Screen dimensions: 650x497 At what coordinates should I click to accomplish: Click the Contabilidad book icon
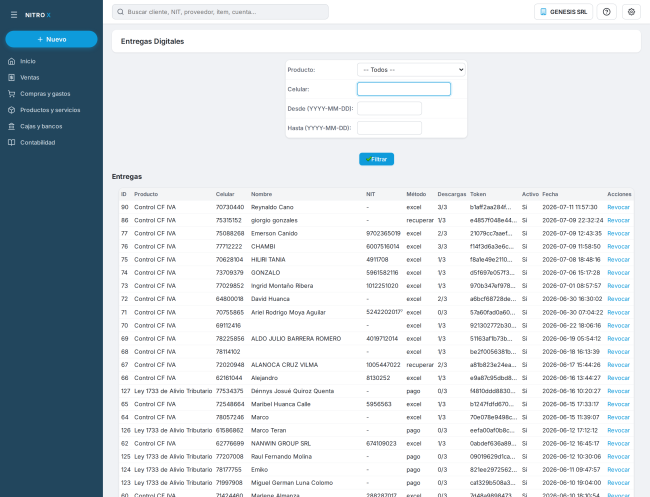[x=12, y=143]
